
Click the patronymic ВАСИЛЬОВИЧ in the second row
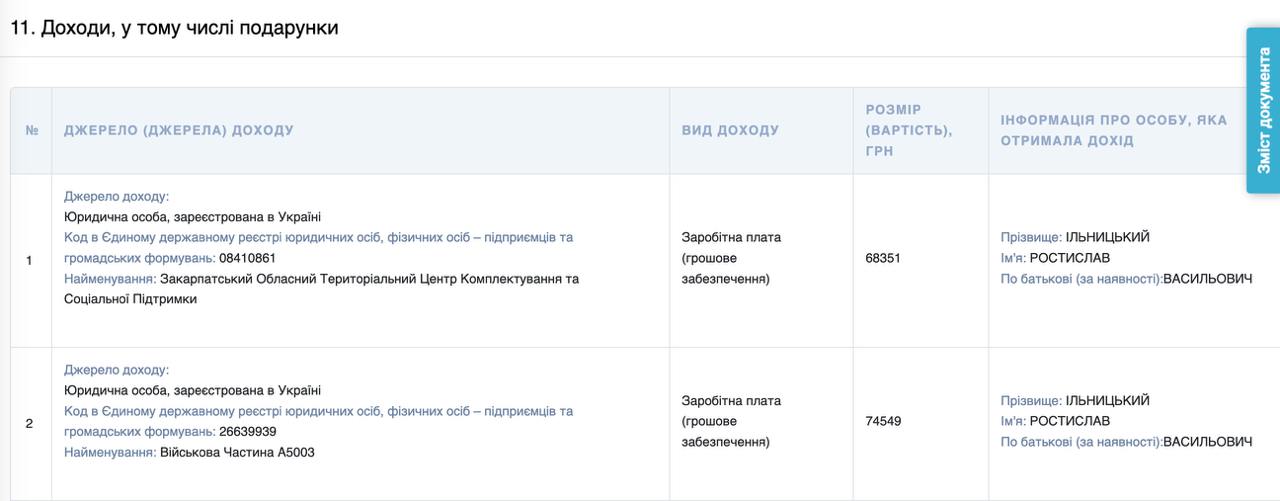[x=1207, y=442]
